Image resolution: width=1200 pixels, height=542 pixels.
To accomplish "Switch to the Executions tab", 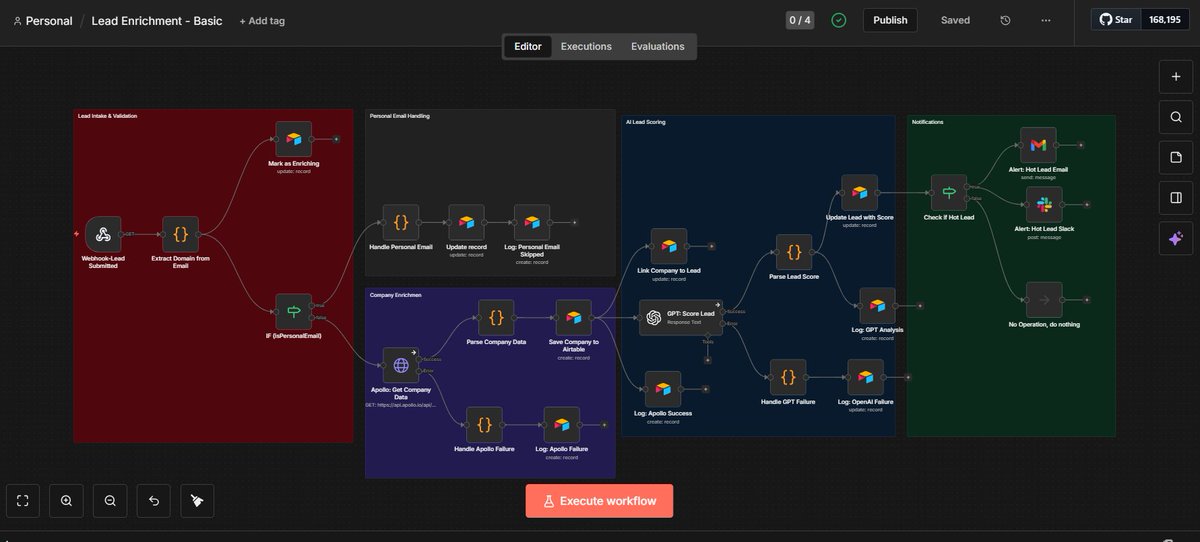I will [586, 46].
